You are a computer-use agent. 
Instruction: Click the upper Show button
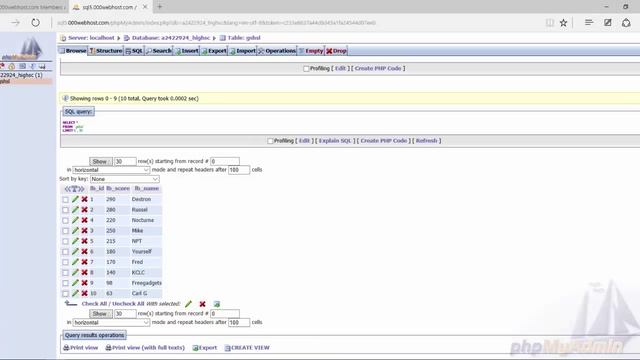(100, 162)
